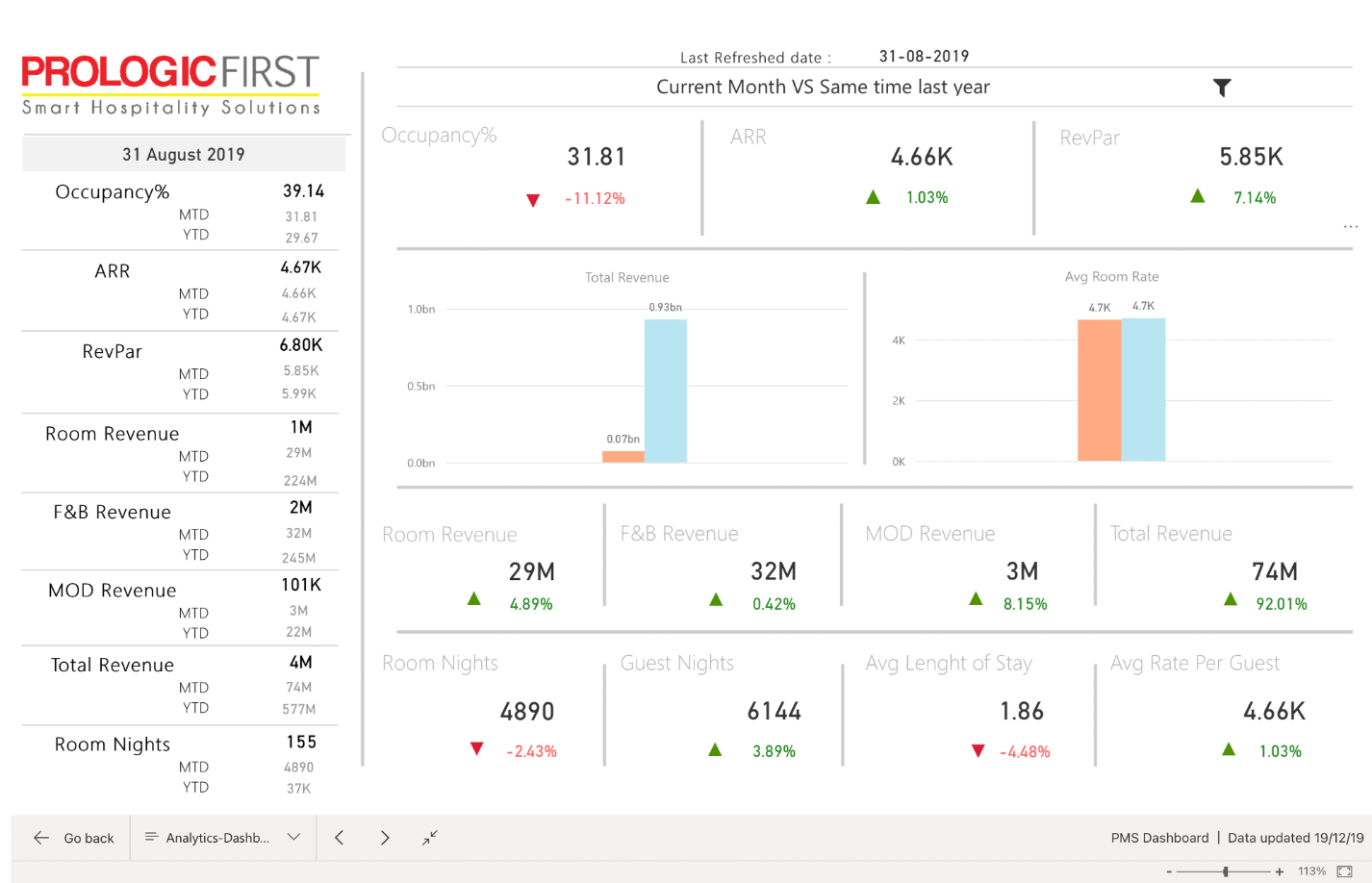Click the 113% zoom level value
1372x883 pixels.
click(1311, 871)
